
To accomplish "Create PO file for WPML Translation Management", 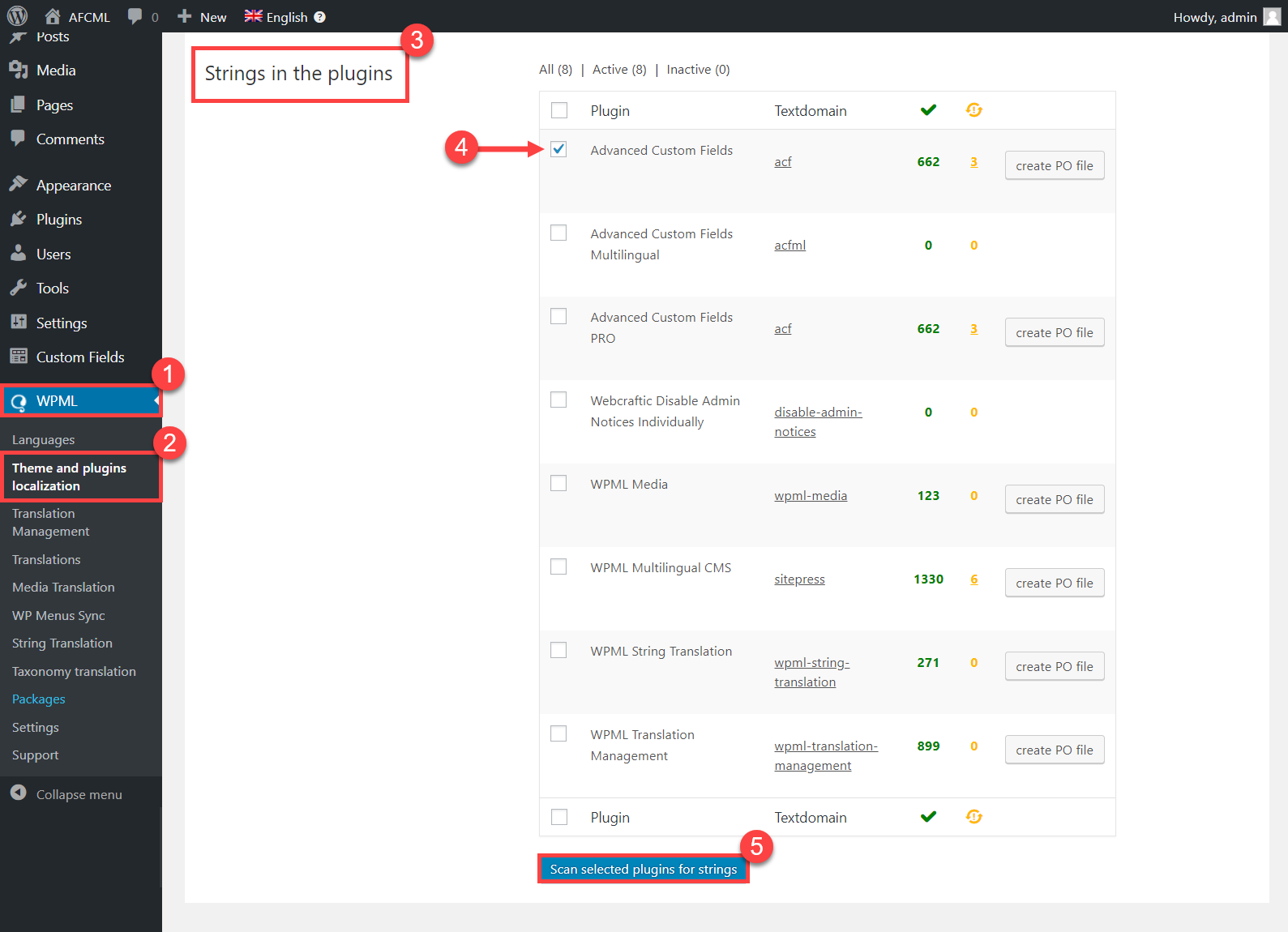I will 1055,750.
